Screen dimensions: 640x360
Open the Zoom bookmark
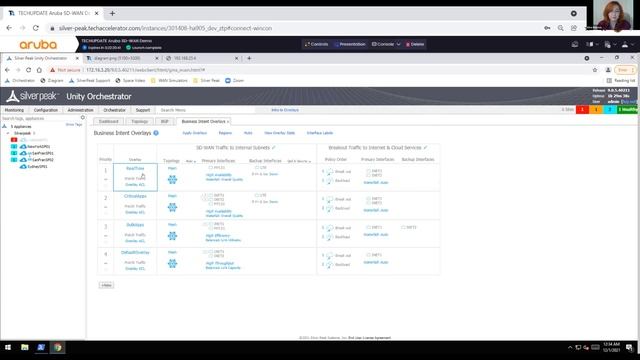(234, 81)
